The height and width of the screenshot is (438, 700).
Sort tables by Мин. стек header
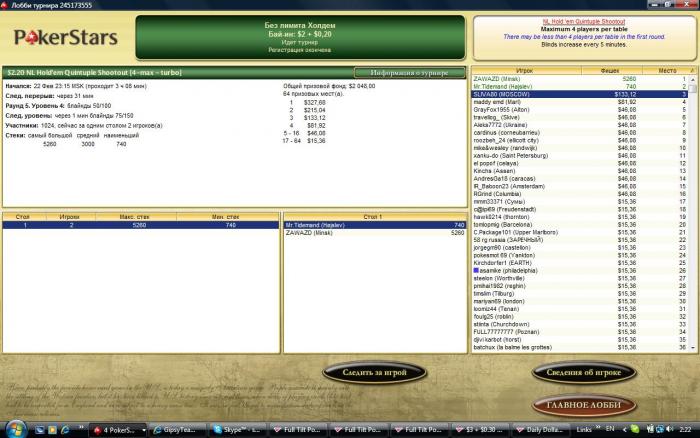point(226,217)
